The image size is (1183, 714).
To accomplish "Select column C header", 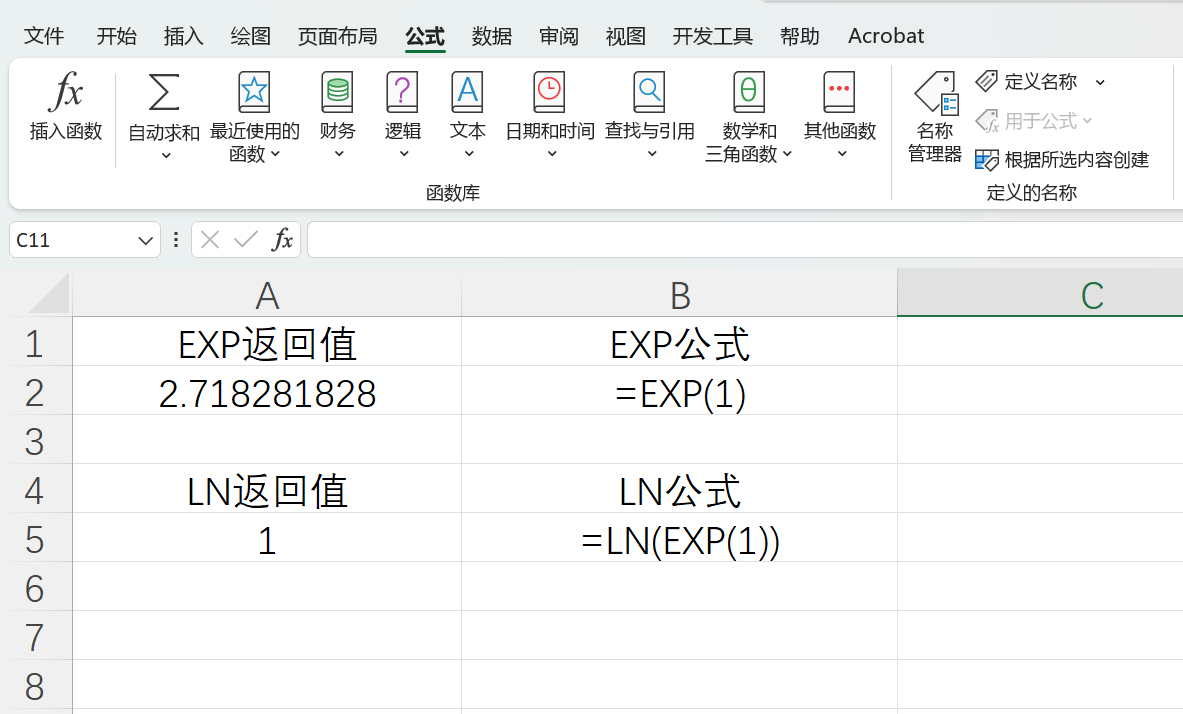I will coord(1040,294).
